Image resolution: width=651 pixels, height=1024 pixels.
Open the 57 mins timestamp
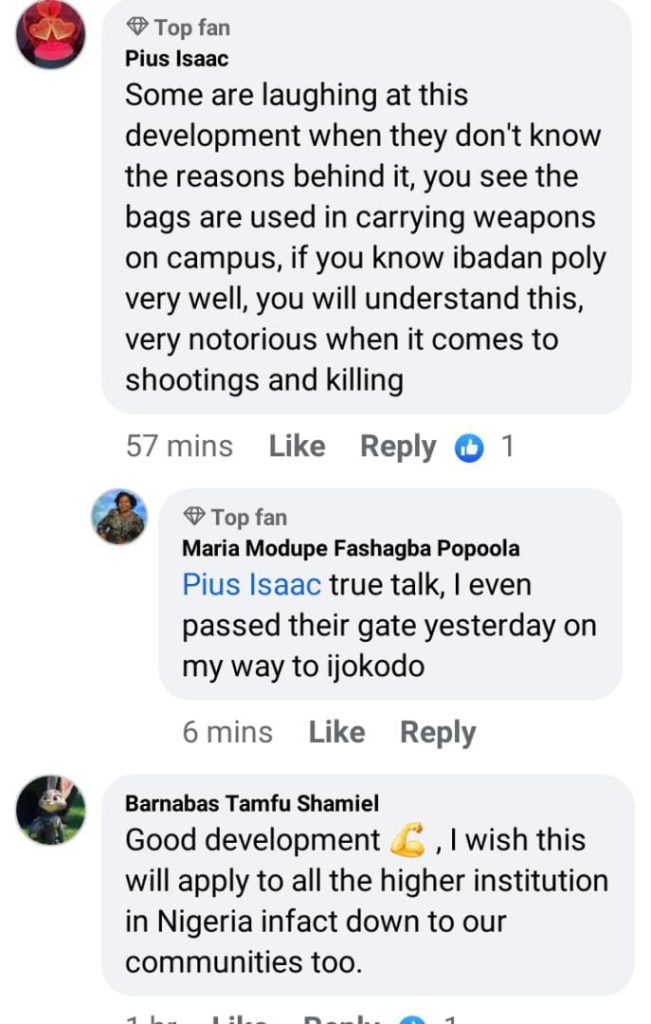click(180, 446)
